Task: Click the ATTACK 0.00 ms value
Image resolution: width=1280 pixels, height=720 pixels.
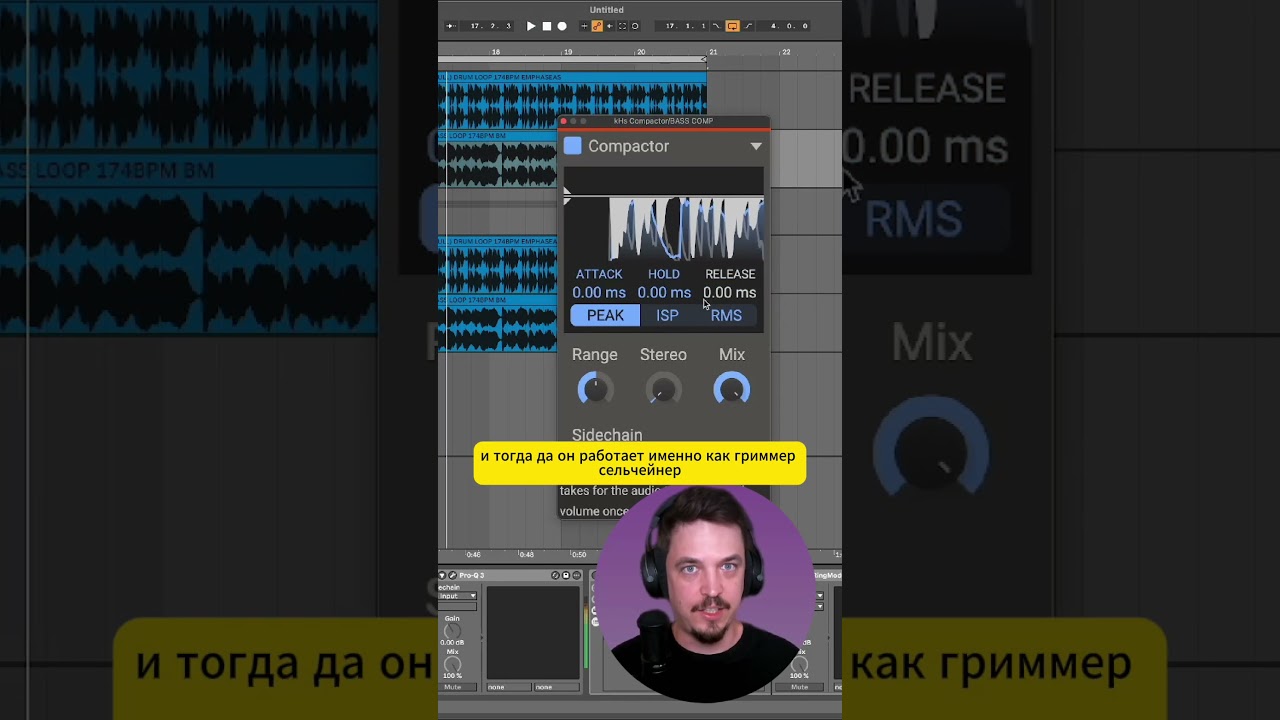Action: pos(599,293)
